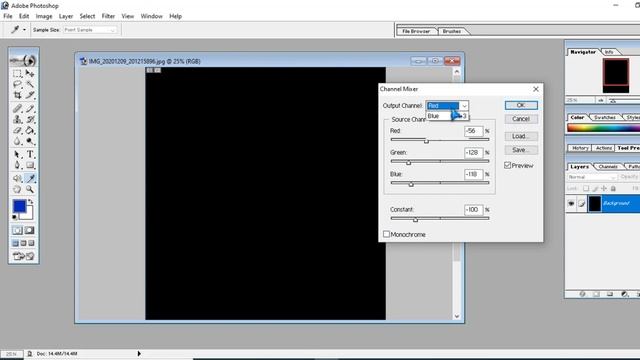Open the Sample Size dropdown
Image resolution: width=640 pixels, height=360 pixels.
[90, 30]
